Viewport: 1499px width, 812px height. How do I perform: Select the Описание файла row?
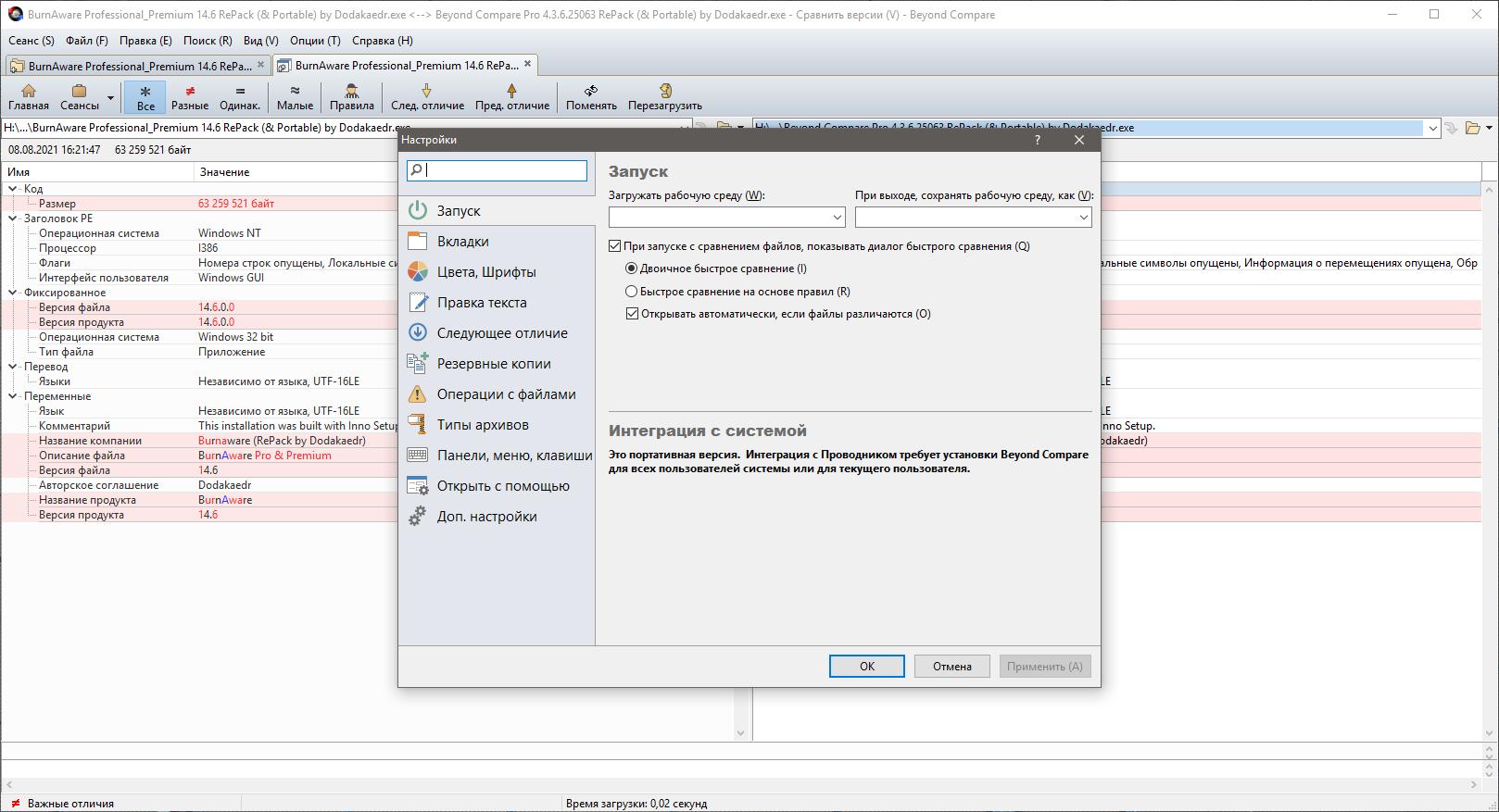(x=200, y=456)
